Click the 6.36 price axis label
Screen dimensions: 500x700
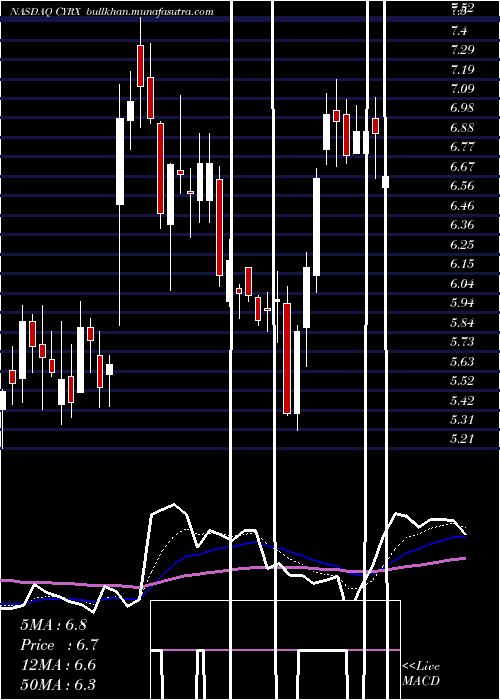pos(462,225)
